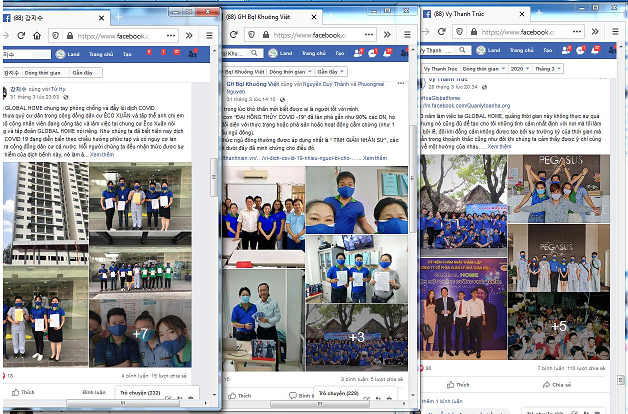This screenshot has width=628, height=414.
Task: Open the Tháng 3 month dropdown
Action: tap(548, 69)
